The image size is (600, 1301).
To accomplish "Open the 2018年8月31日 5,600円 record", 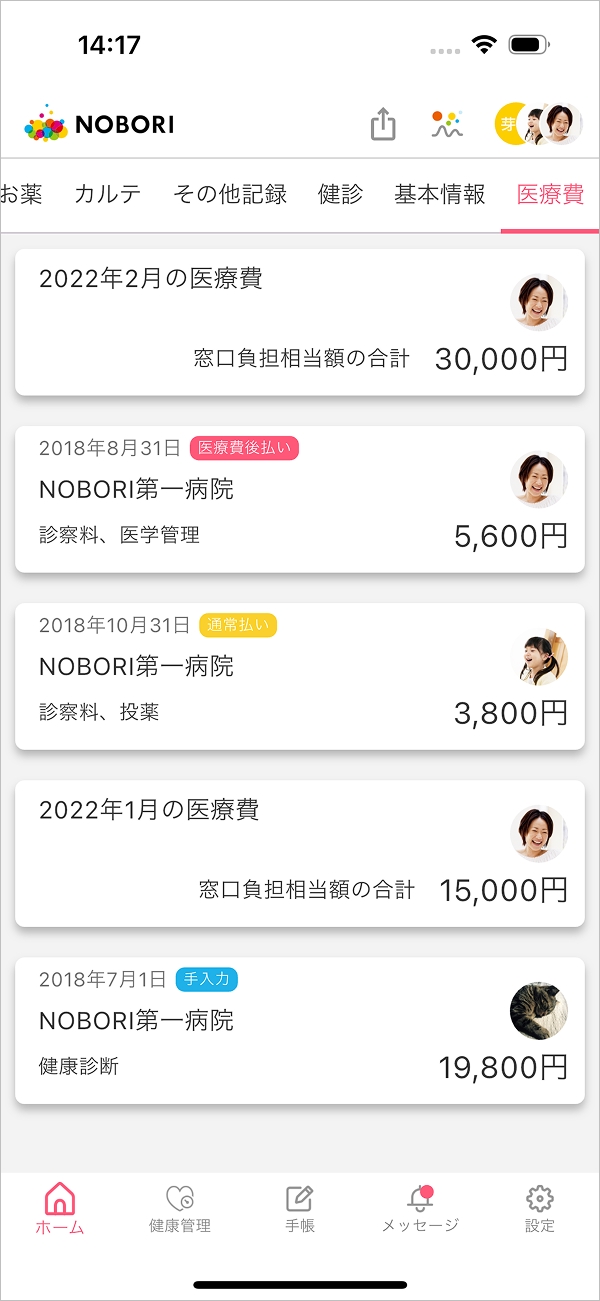I will coord(299,499).
